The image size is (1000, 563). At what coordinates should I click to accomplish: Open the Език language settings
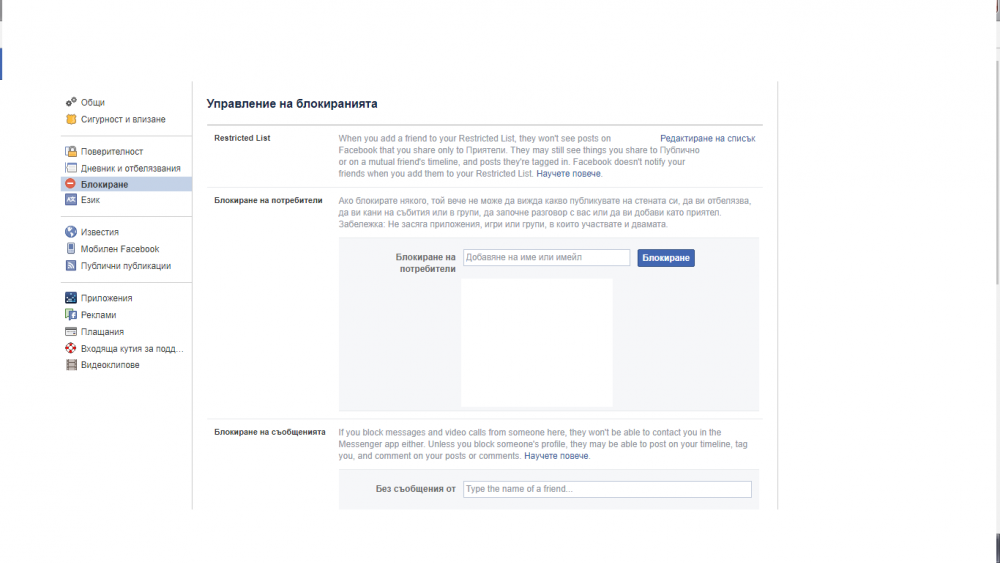pyautogui.click(x=90, y=200)
